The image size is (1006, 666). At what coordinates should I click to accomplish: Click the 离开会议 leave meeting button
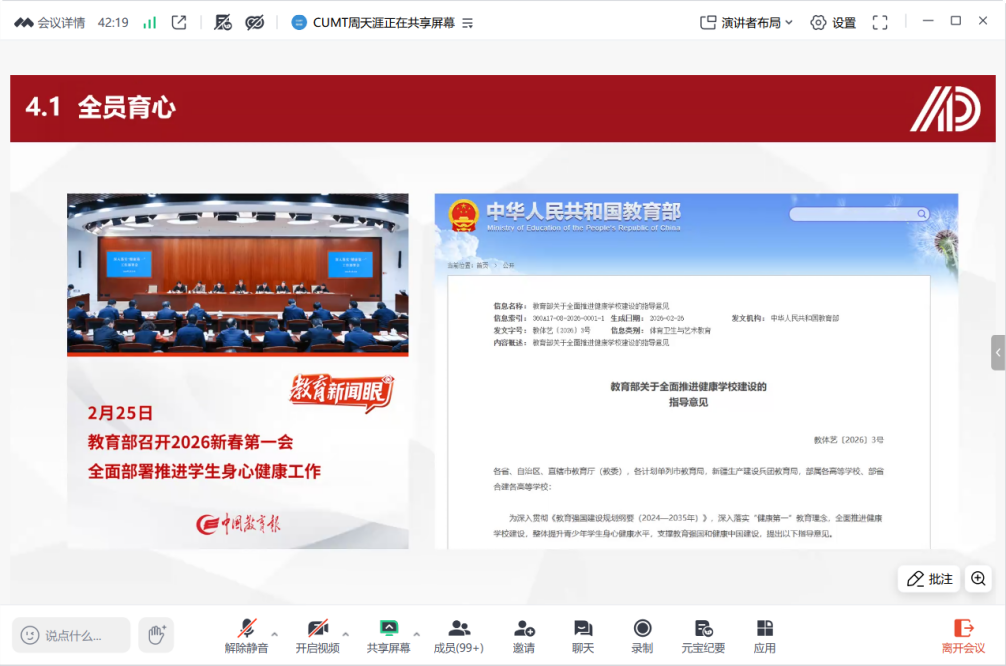pyautogui.click(x=963, y=635)
